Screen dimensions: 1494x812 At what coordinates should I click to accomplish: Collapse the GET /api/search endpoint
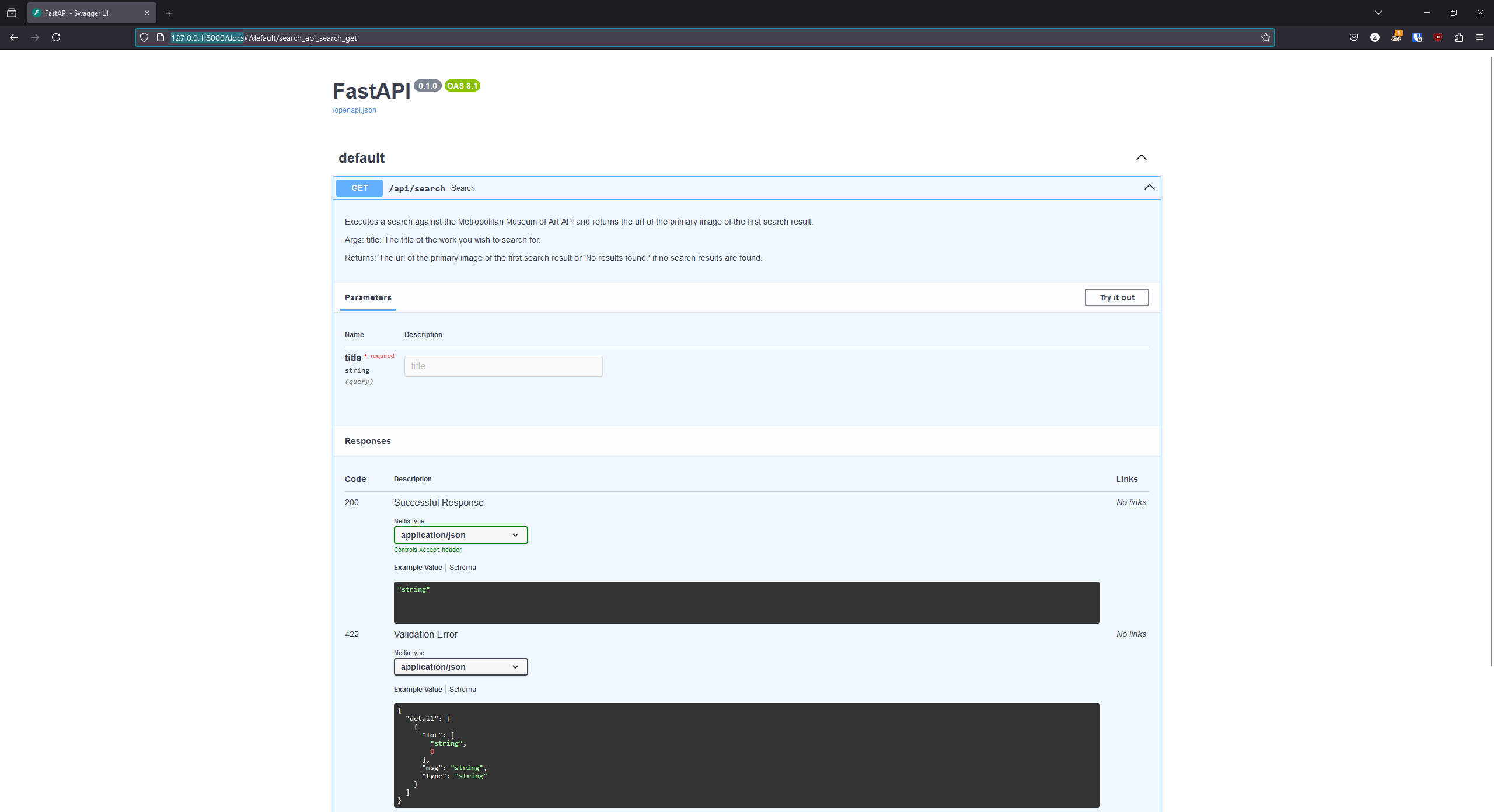click(1149, 188)
